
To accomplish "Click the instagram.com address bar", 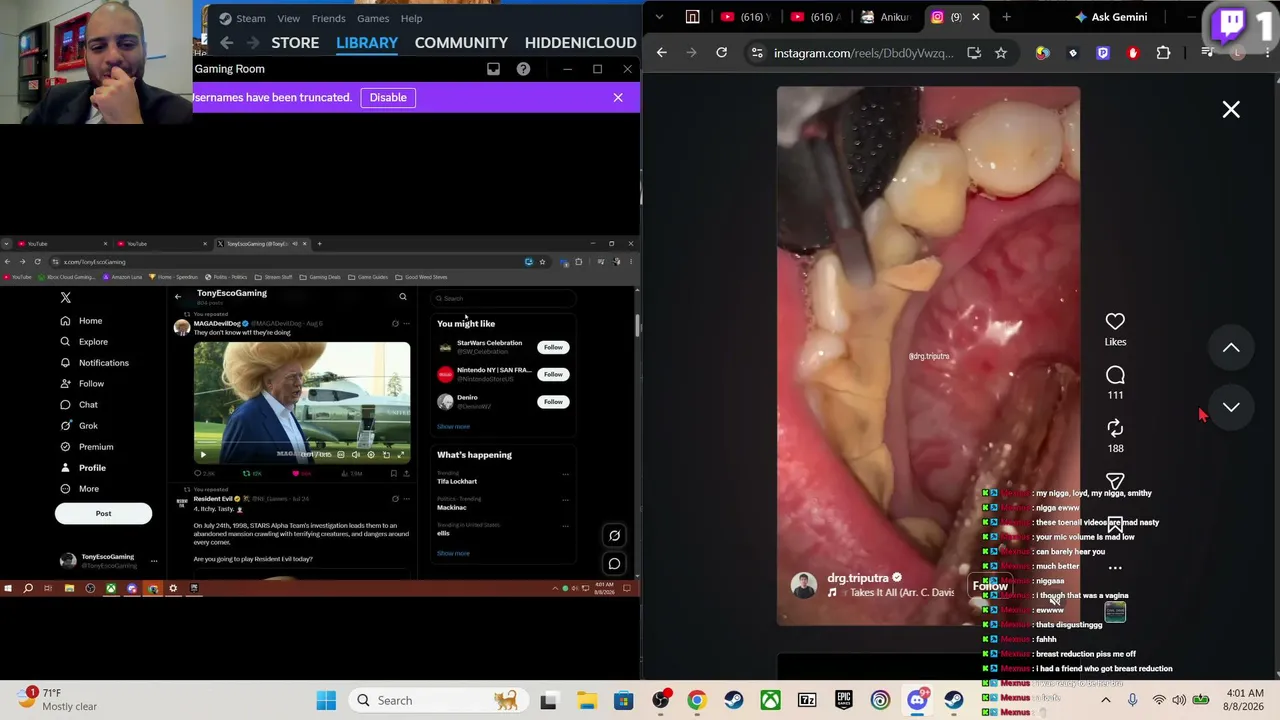I will coord(864,53).
